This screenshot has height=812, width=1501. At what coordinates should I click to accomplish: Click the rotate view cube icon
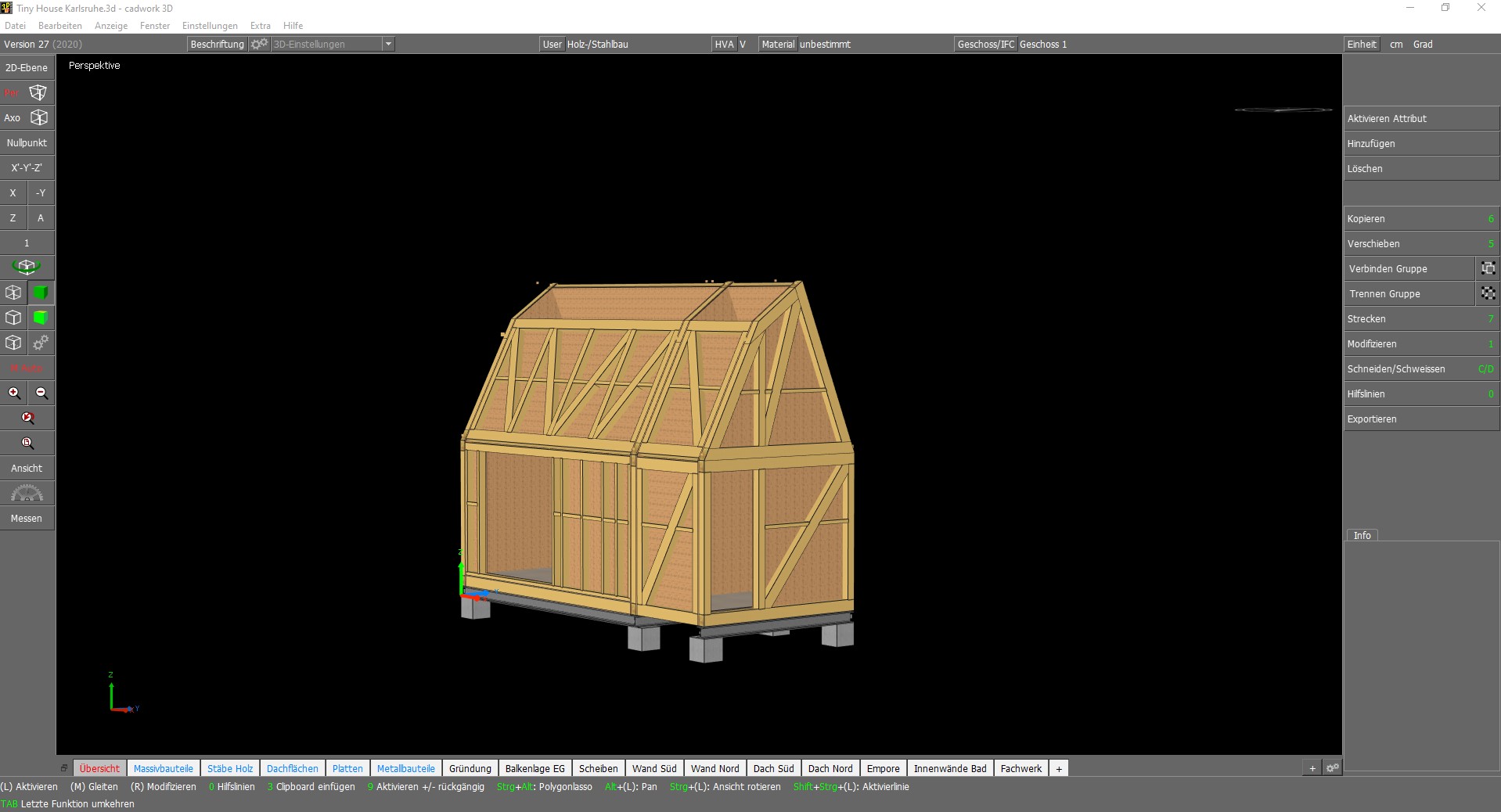pyautogui.click(x=27, y=268)
